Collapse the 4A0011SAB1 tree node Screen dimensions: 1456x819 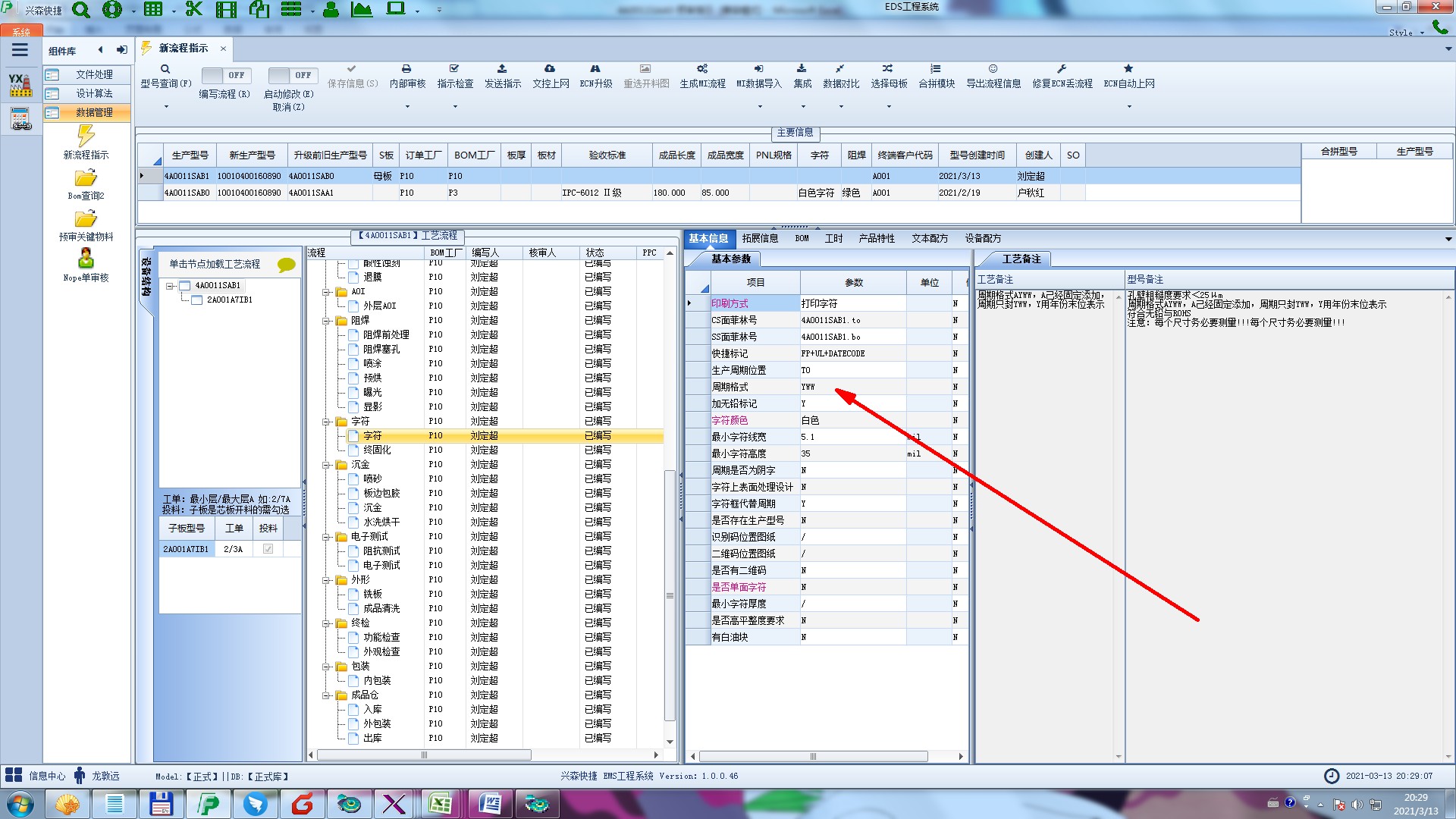(x=170, y=286)
